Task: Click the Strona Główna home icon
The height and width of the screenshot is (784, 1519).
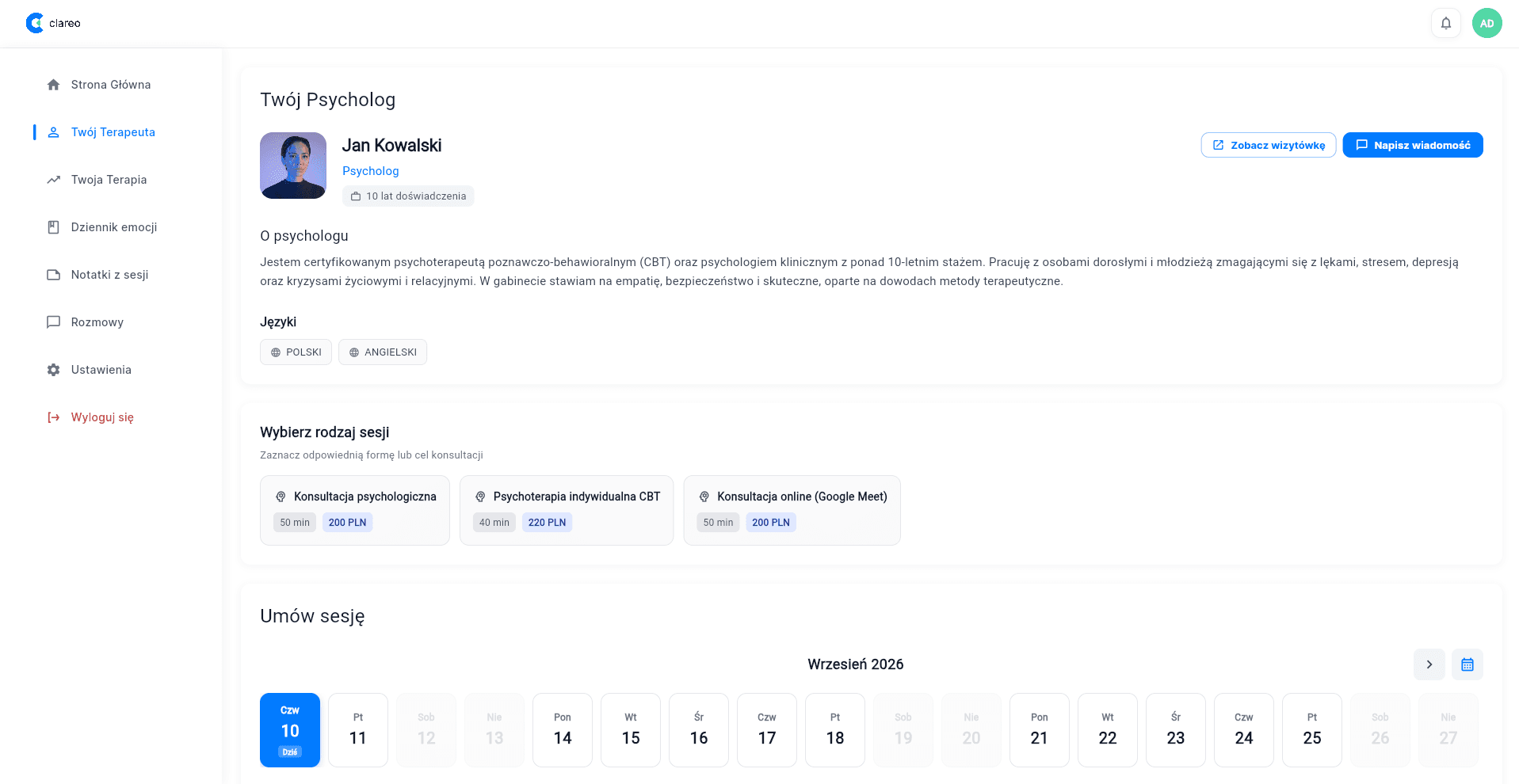Action: pyautogui.click(x=53, y=85)
